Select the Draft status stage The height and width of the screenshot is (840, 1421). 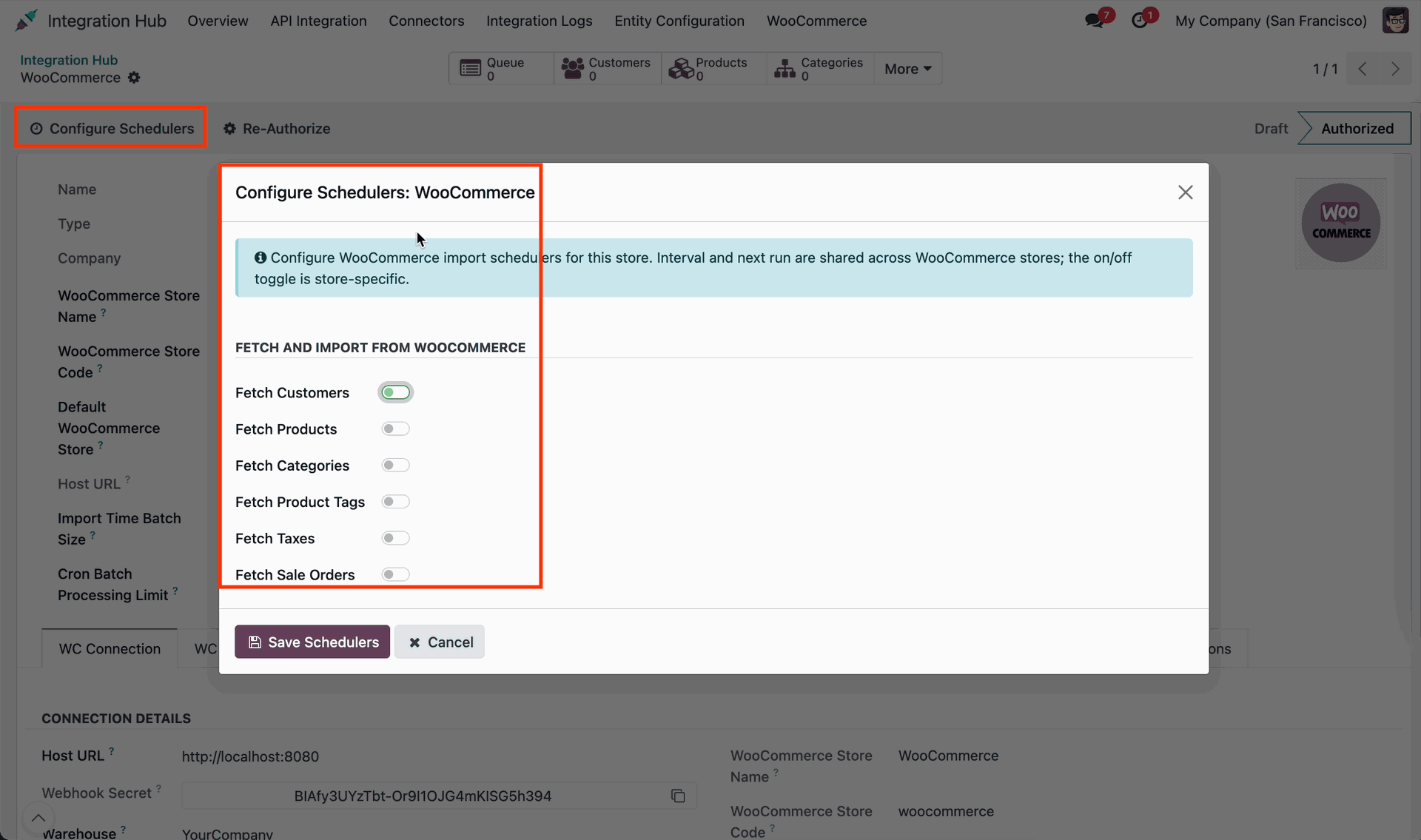(1271, 128)
